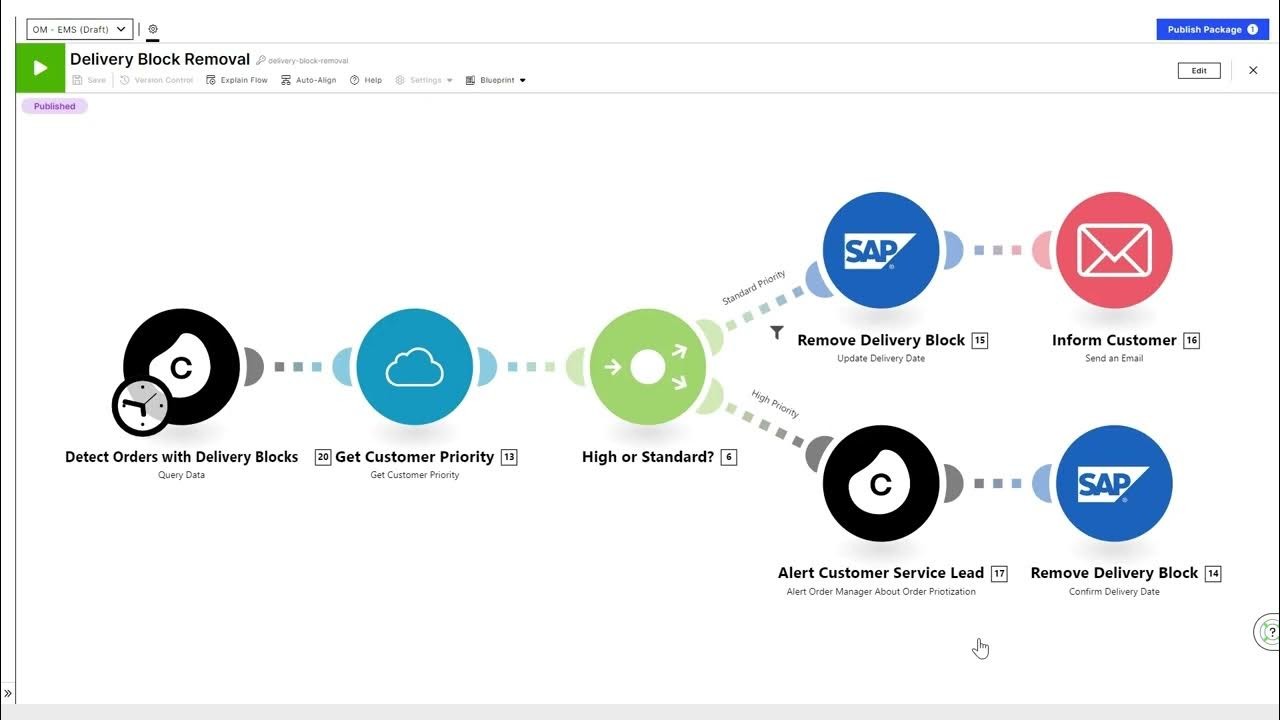Click the filter funnel on Standard Priority path
Viewport: 1280px width, 720px height.
tap(777, 333)
